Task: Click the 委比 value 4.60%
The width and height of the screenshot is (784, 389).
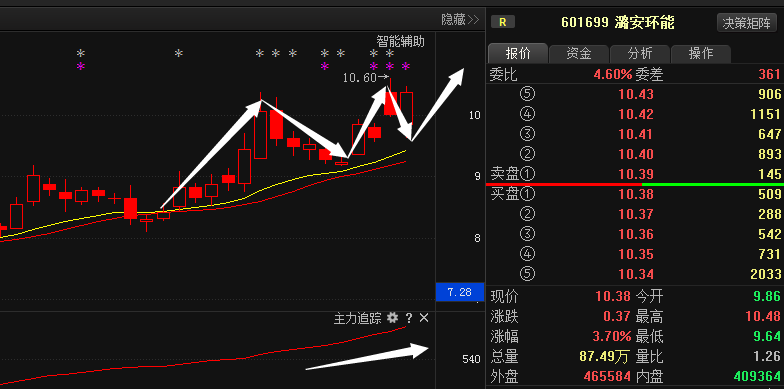Action: pos(613,74)
